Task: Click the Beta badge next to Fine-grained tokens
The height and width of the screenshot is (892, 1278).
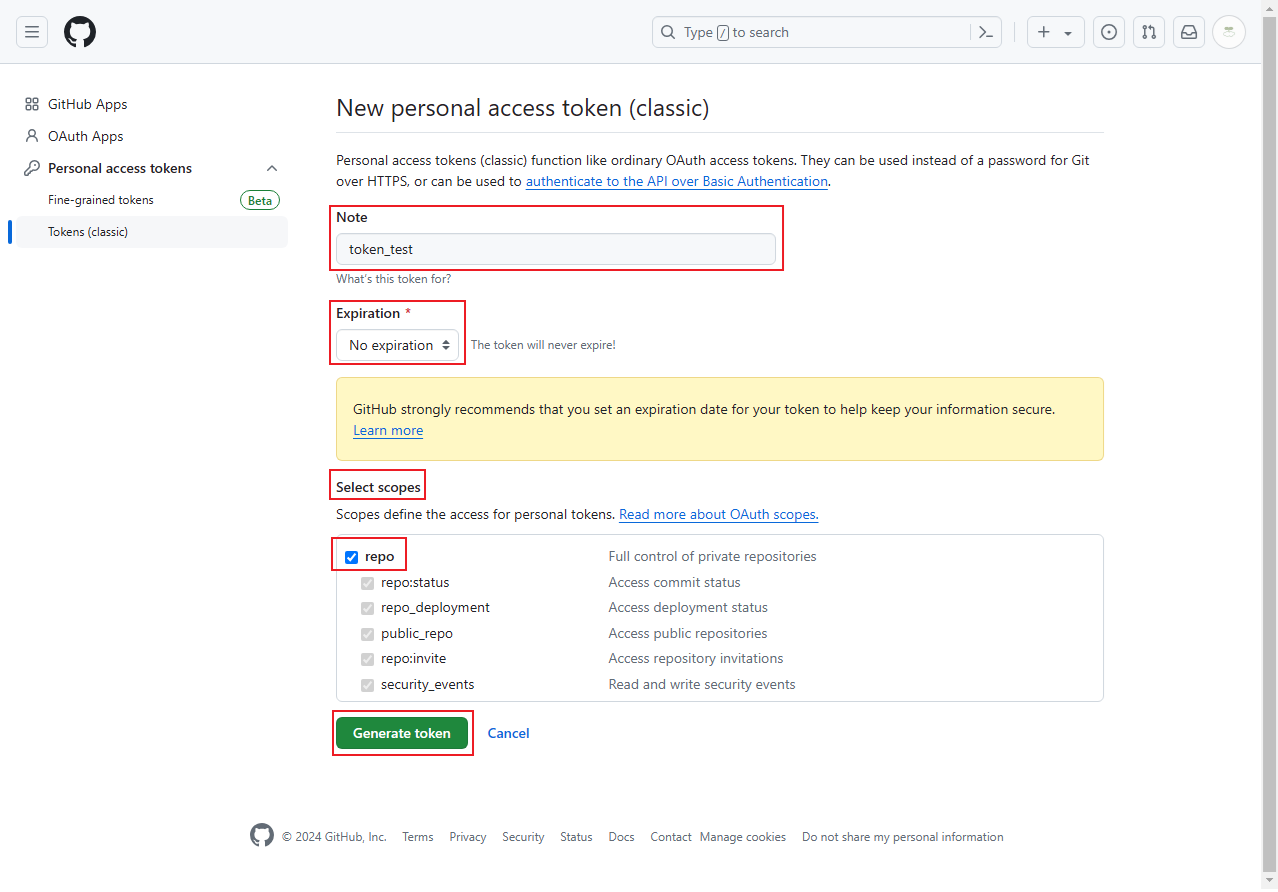Action: [260, 200]
